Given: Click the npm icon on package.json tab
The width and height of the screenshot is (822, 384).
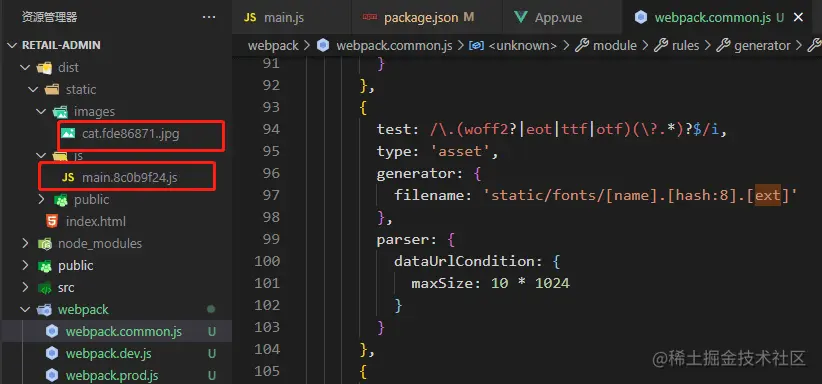Looking at the screenshot, I should pyautogui.click(x=370, y=17).
